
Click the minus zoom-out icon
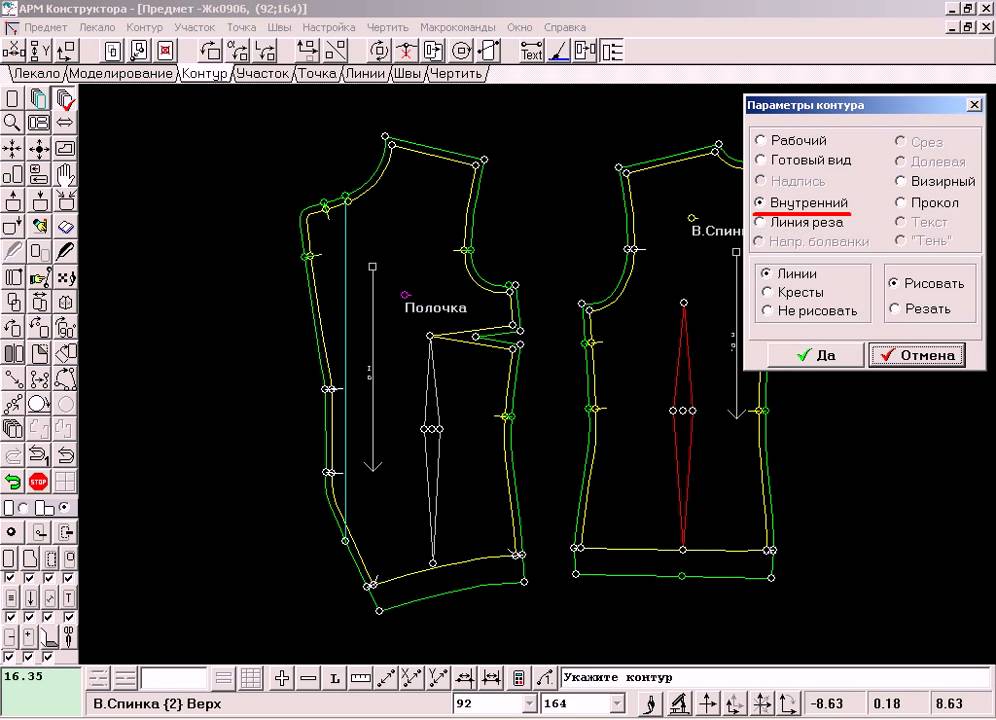point(308,678)
